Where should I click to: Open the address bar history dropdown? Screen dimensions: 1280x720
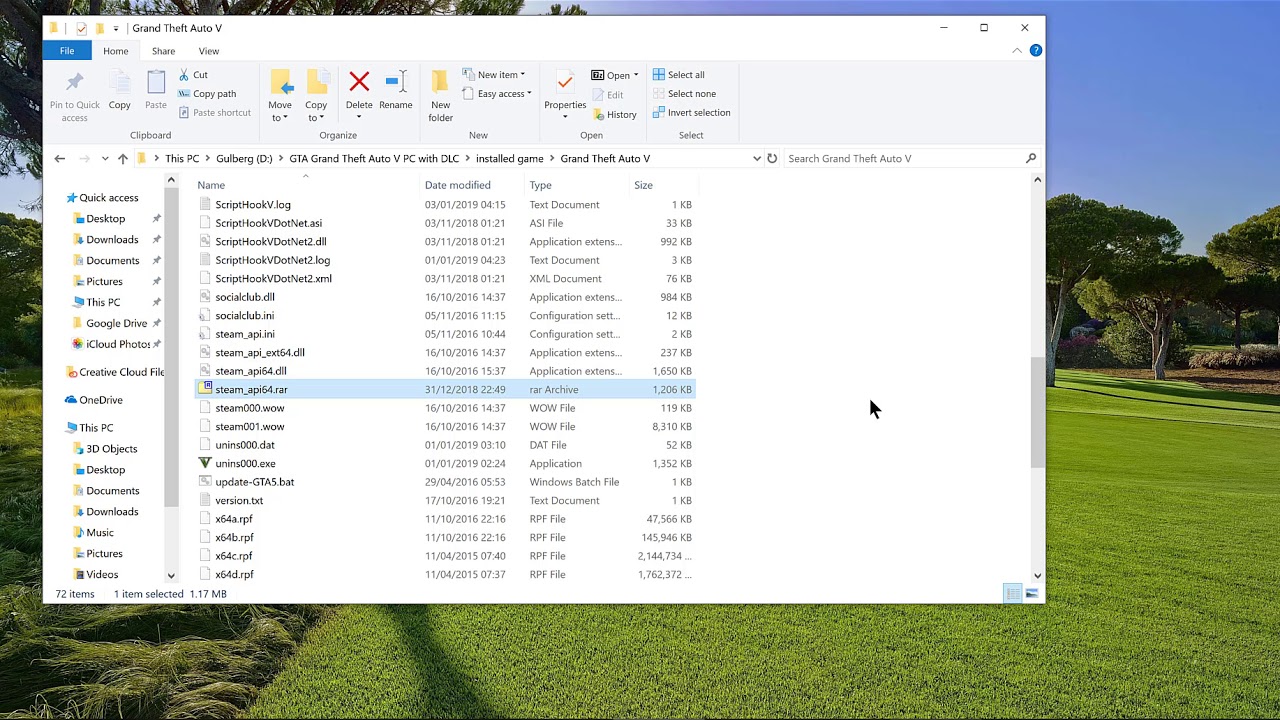757,158
